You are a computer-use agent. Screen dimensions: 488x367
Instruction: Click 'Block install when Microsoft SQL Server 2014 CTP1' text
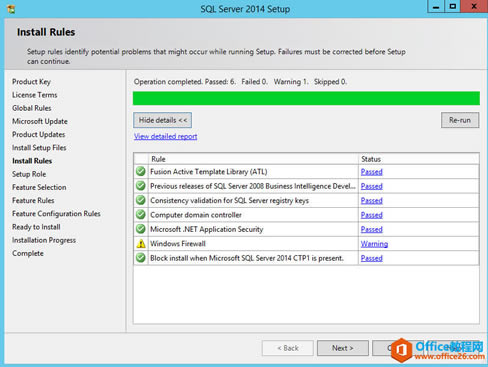tap(247, 258)
